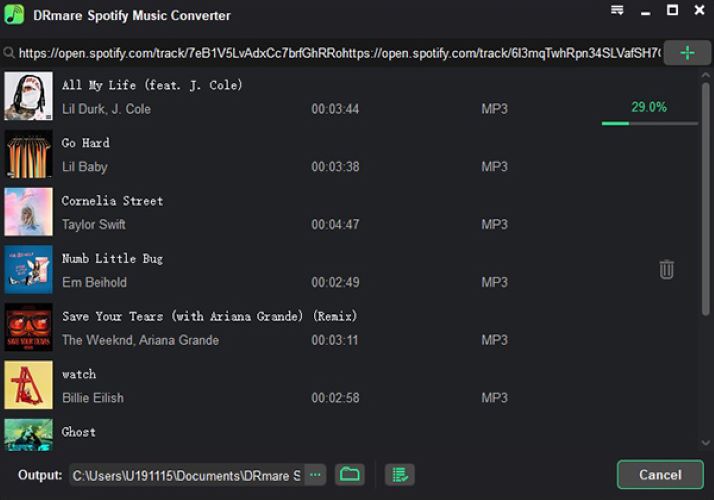
Task: Click the magnifier icon beside the URL
Action: [9, 54]
